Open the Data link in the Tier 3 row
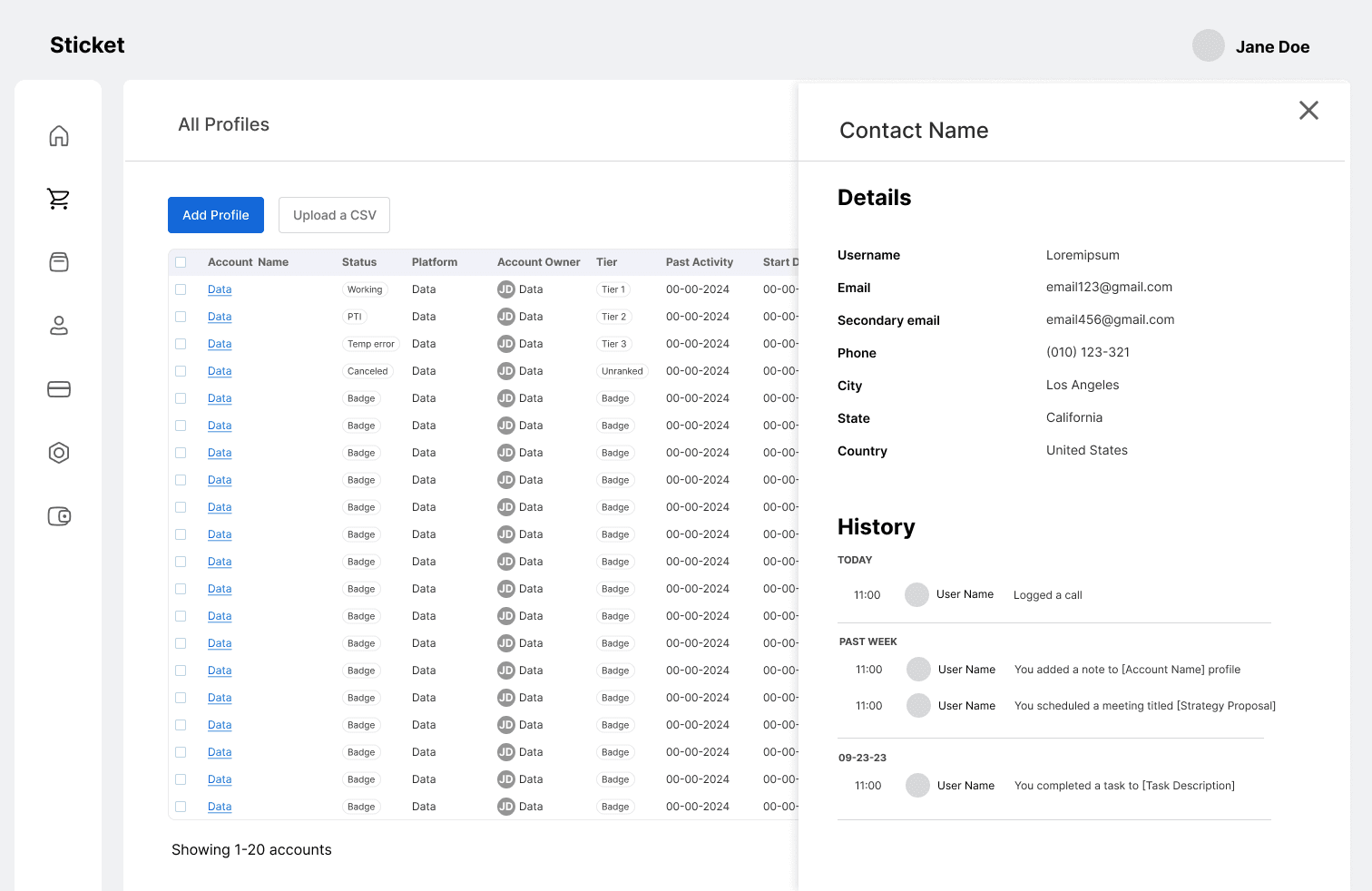 coord(220,344)
